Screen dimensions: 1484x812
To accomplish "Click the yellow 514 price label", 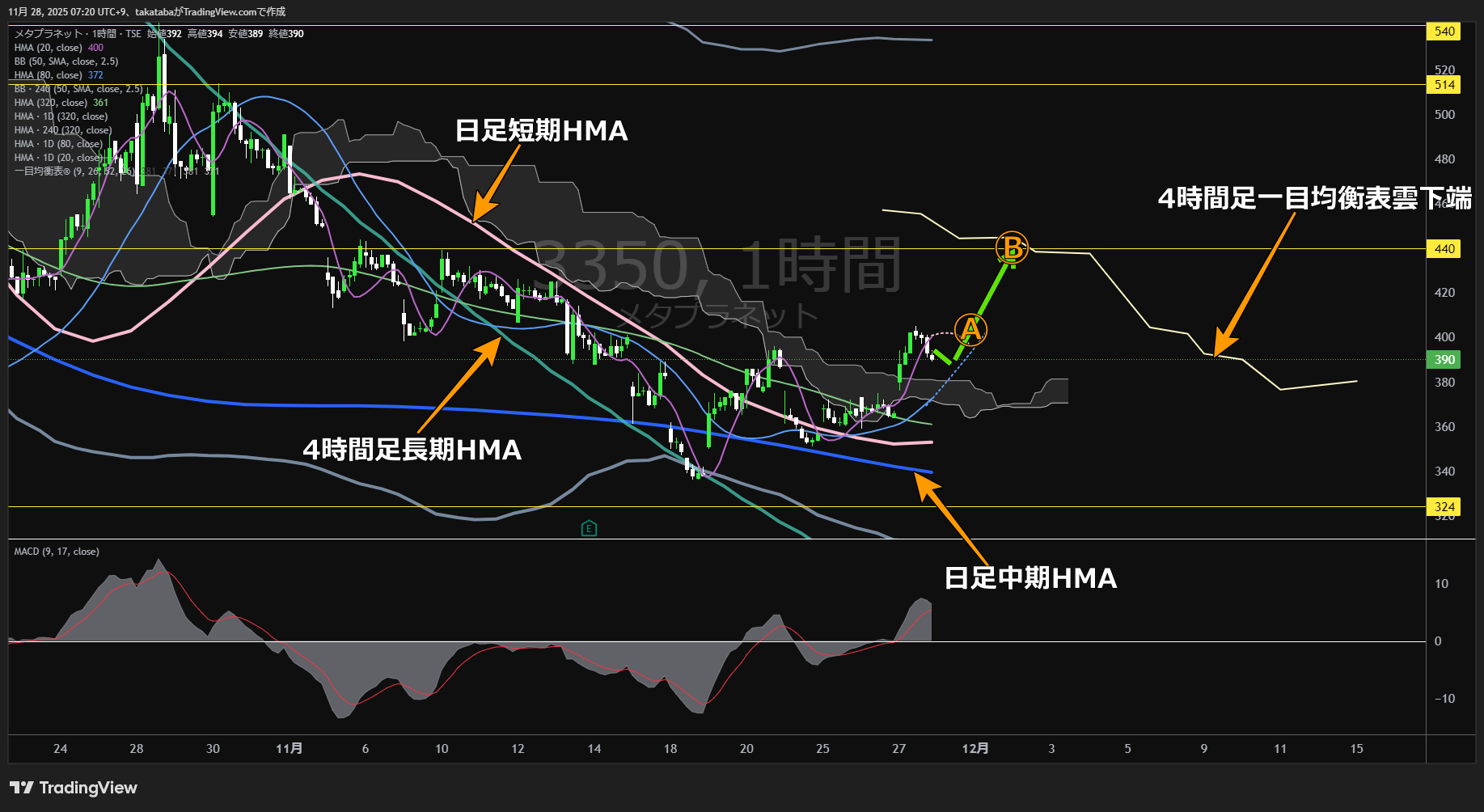I will (1444, 85).
